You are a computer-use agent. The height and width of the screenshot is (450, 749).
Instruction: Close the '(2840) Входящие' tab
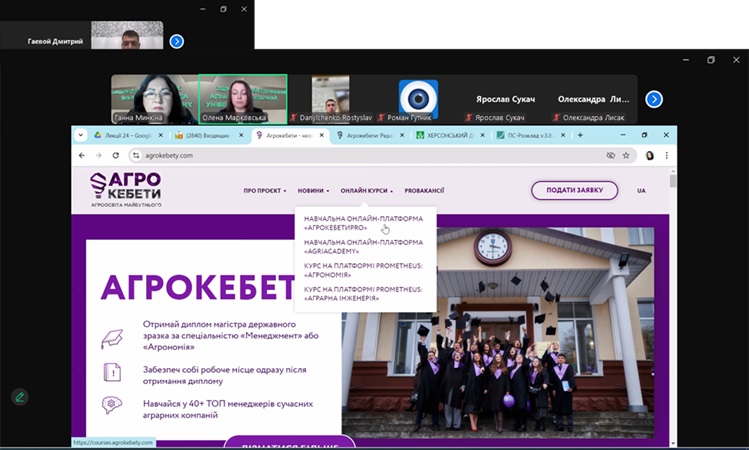(x=241, y=135)
